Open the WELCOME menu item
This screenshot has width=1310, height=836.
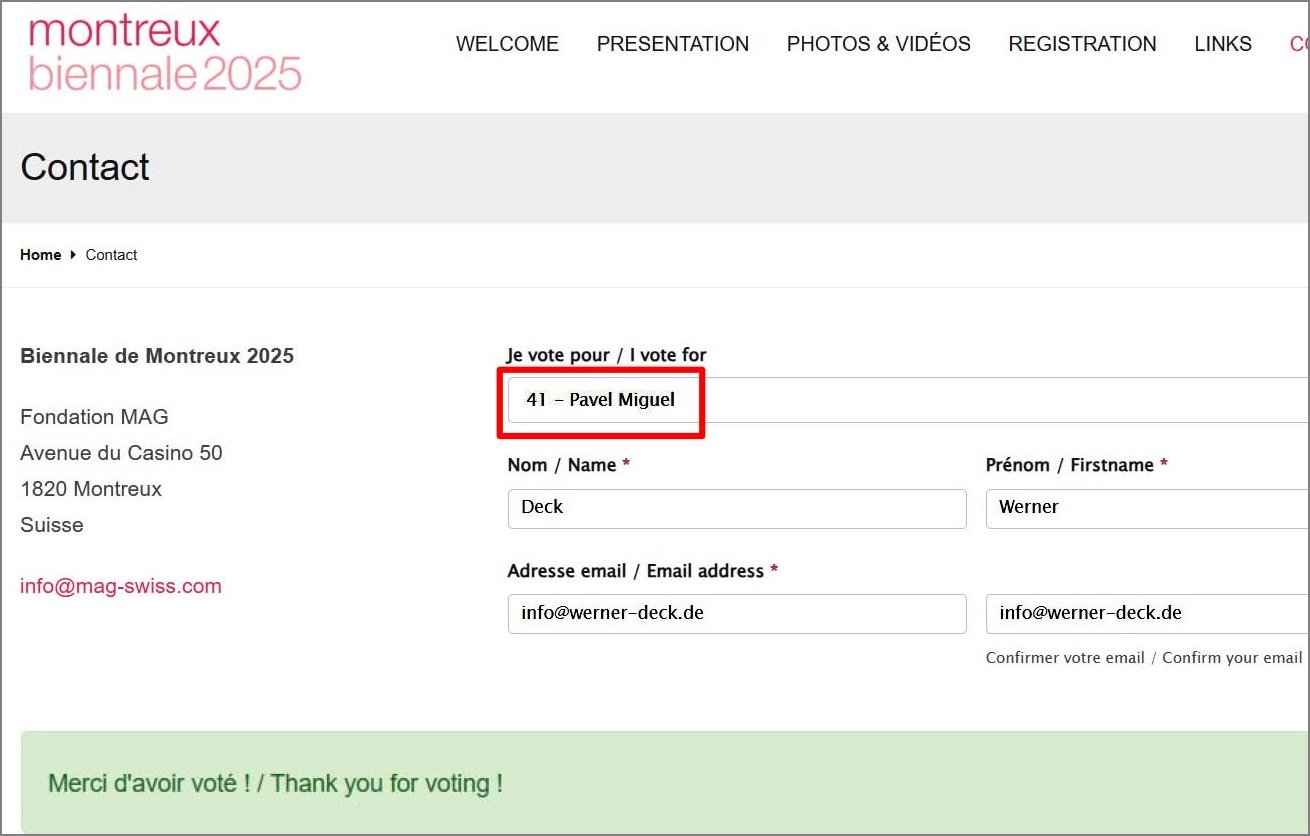tap(507, 44)
